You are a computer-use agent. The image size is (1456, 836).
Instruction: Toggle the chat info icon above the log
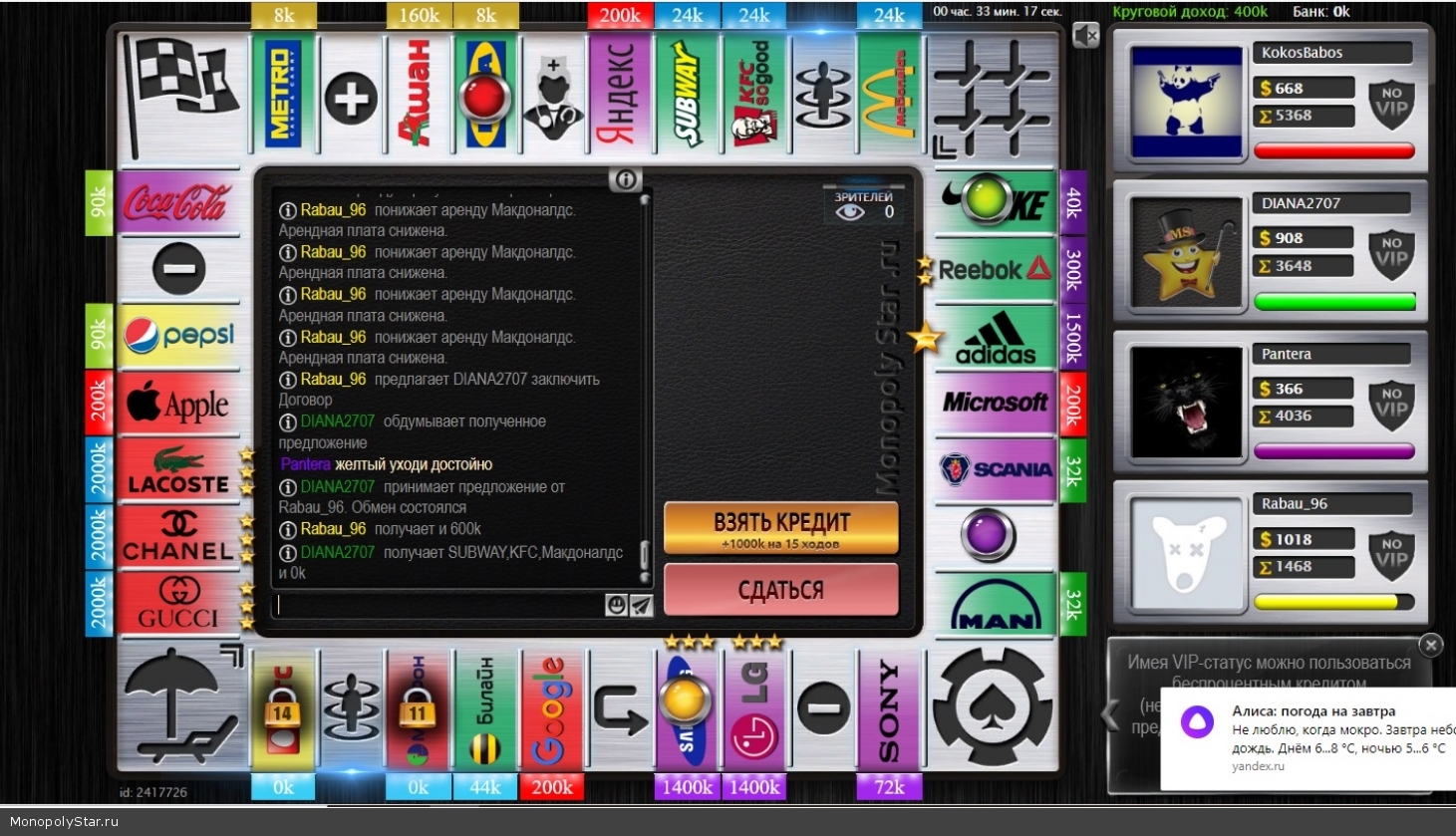[x=626, y=179]
